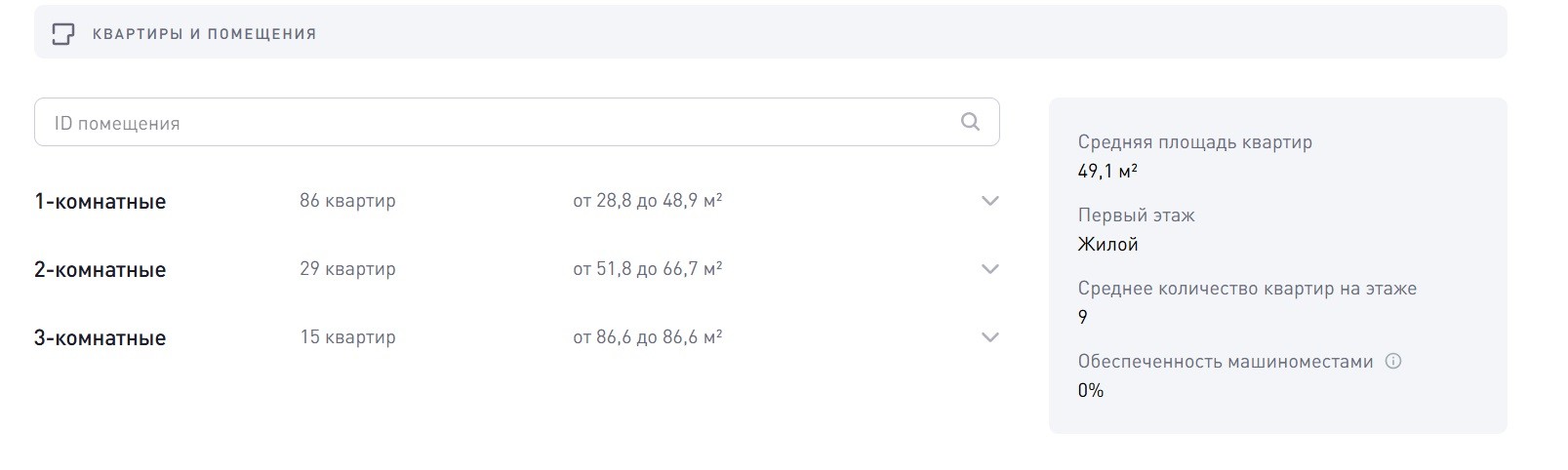Click the Жилой first floor value
1568x470 pixels.
coord(1107,245)
